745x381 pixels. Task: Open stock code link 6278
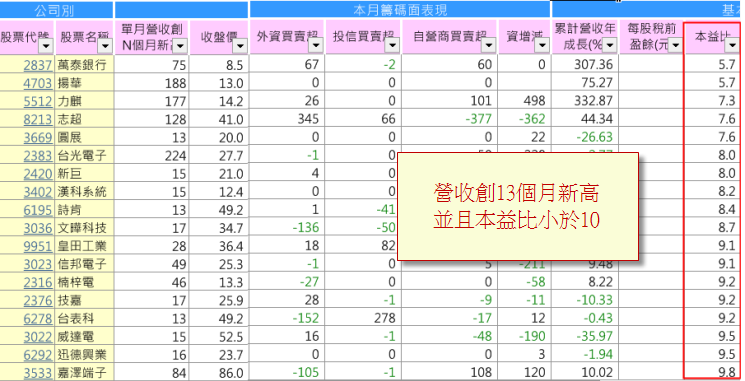pos(38,318)
